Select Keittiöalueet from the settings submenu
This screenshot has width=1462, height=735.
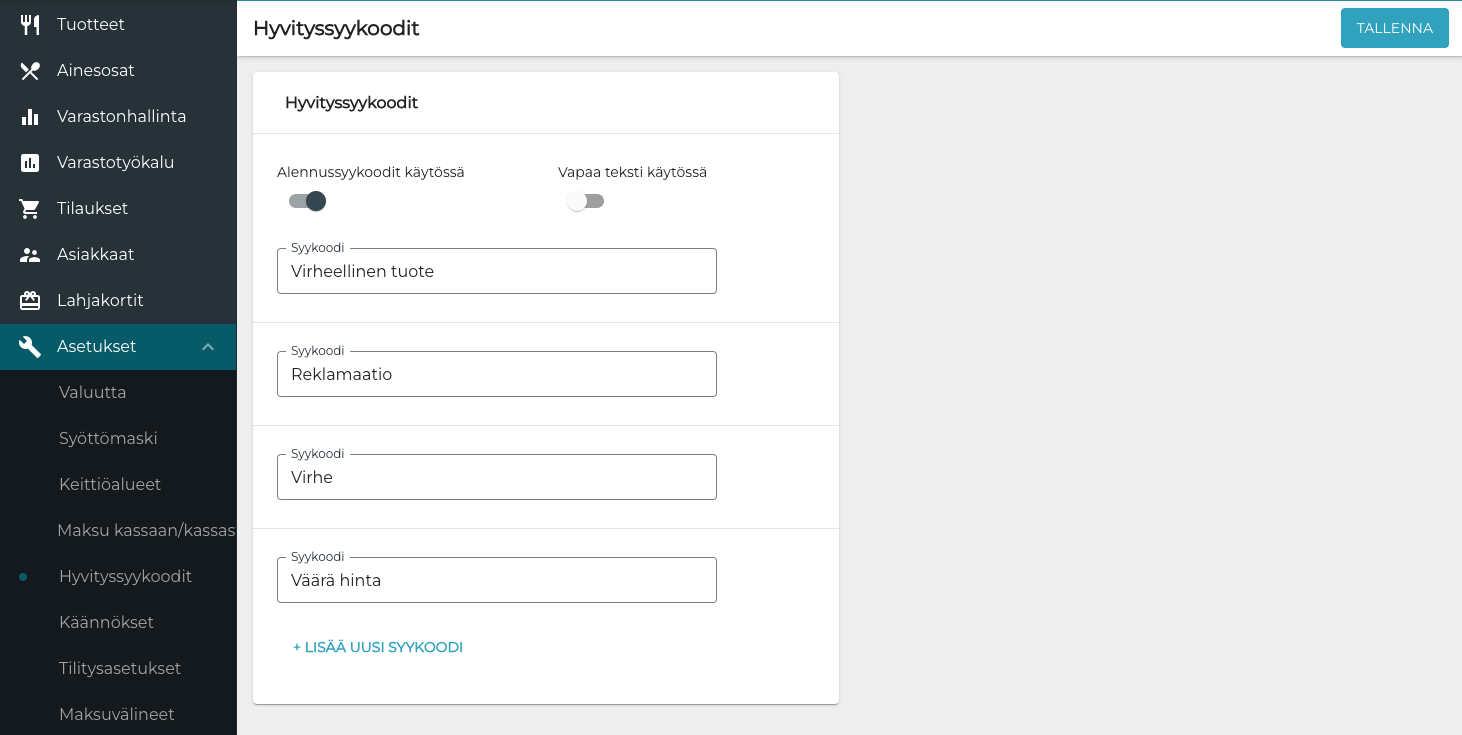click(x=110, y=484)
